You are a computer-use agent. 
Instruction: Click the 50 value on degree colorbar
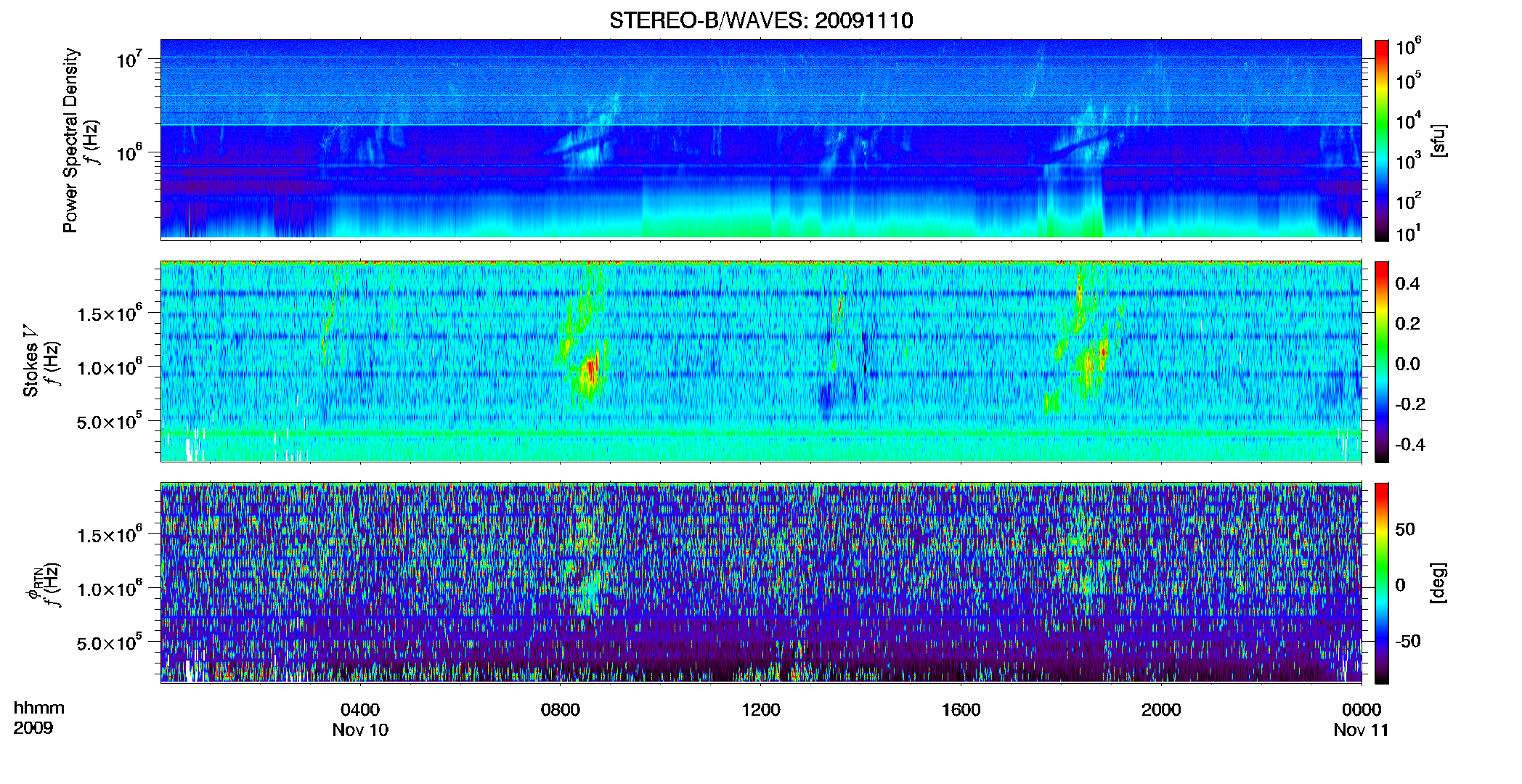click(x=1405, y=529)
